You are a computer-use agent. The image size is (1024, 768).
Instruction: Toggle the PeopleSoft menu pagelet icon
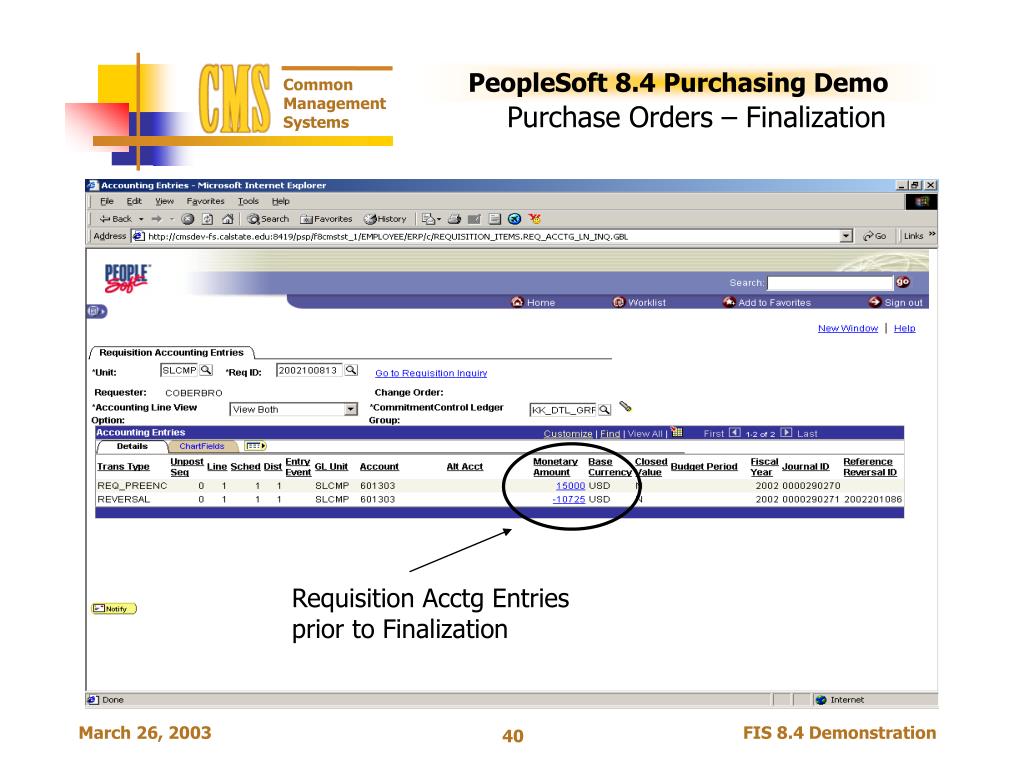pyautogui.click(x=96, y=312)
